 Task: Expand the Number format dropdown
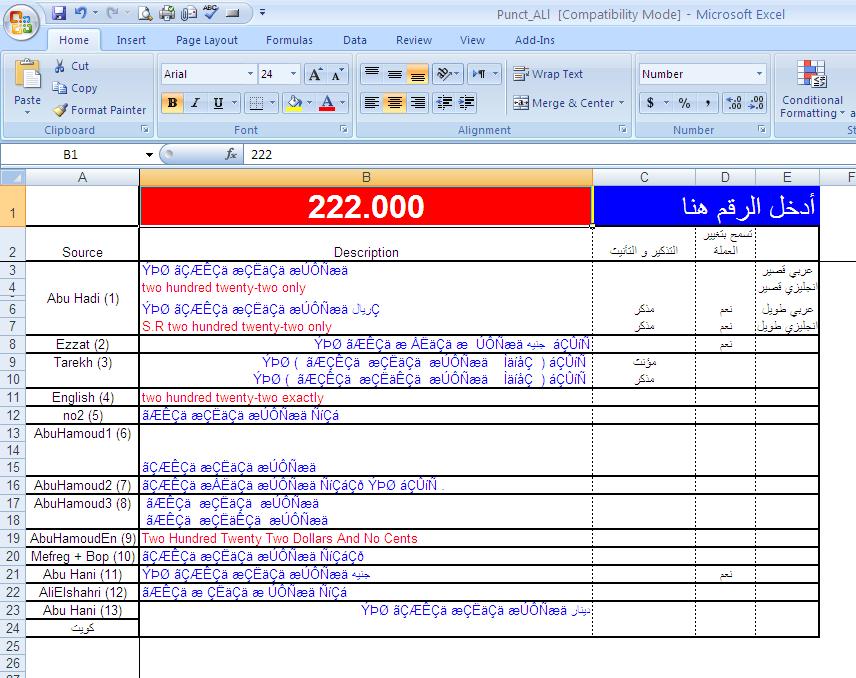759,74
